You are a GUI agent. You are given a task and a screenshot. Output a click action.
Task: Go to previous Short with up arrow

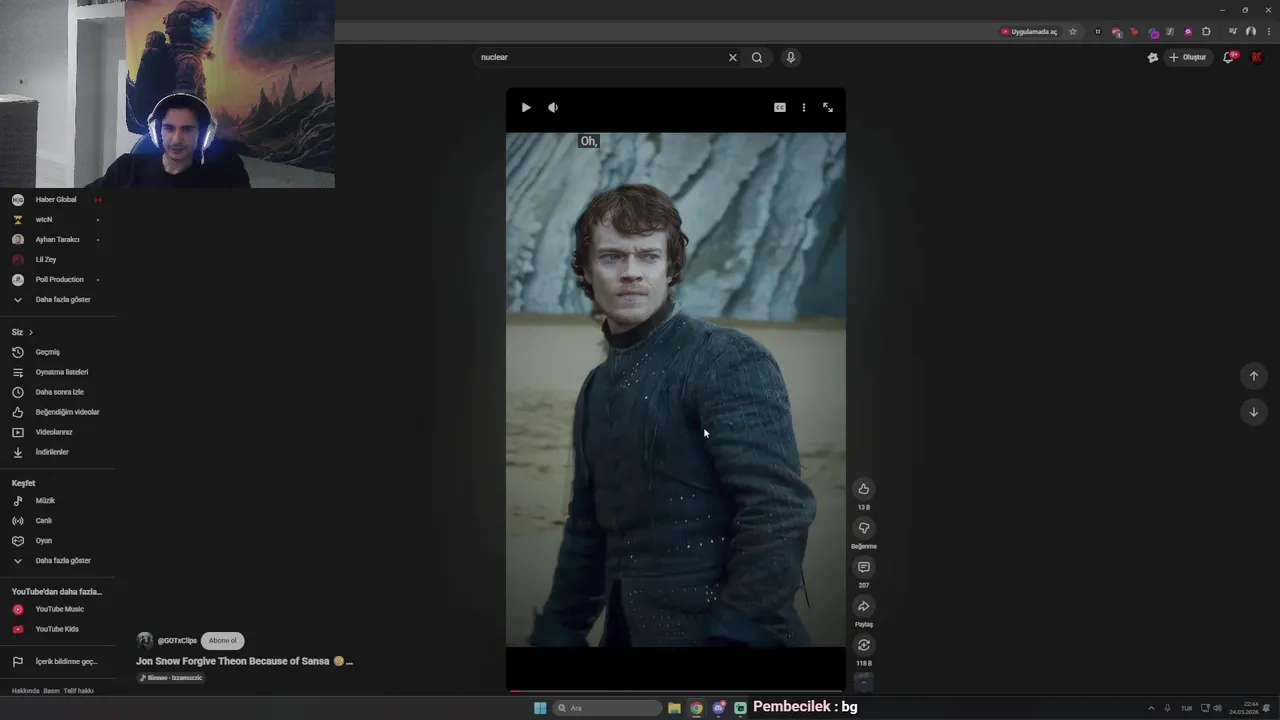1254,376
